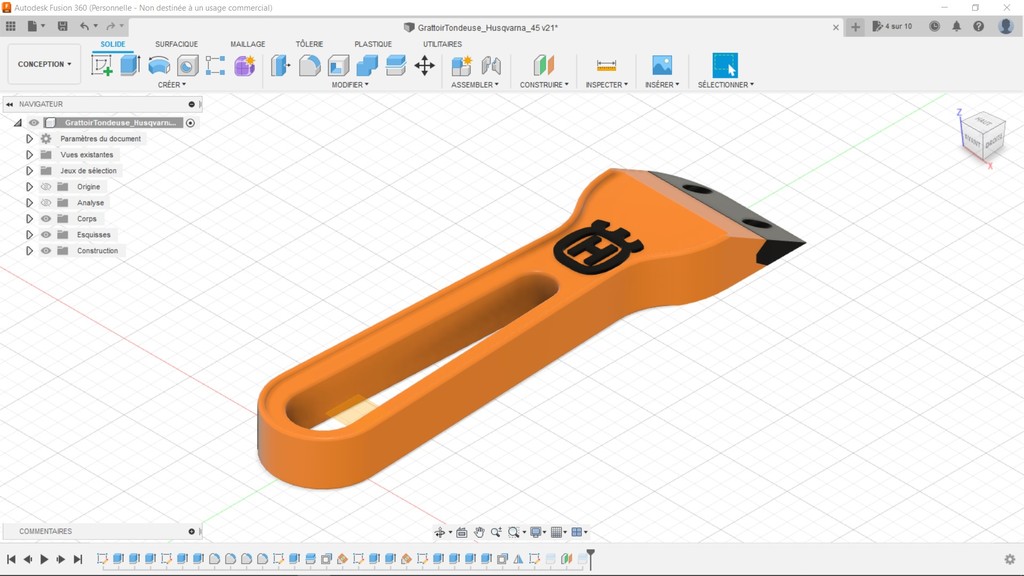
Task: Open the CONCEPTION workspace dropdown
Action: coord(44,64)
